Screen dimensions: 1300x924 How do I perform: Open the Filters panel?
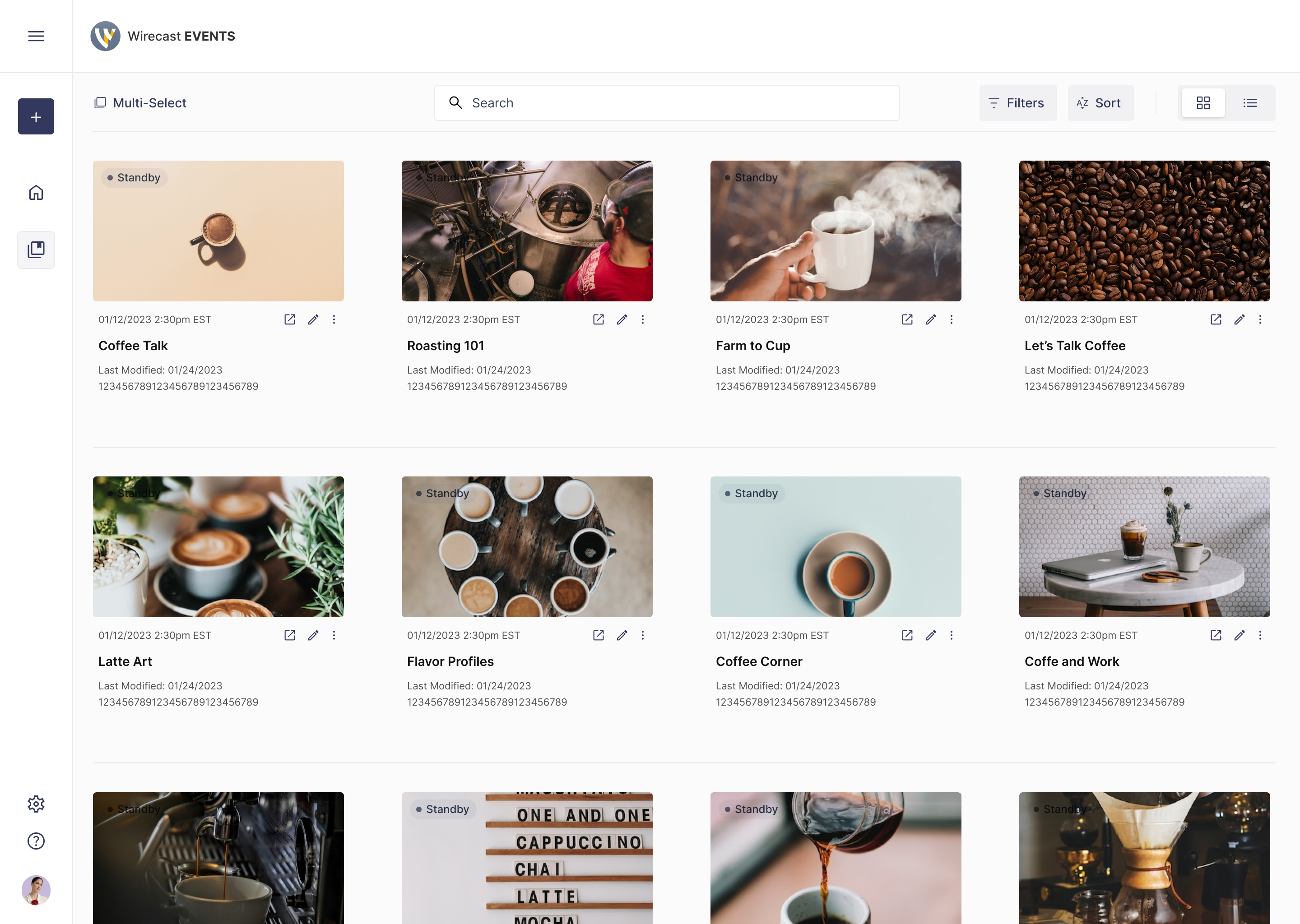tap(1018, 103)
